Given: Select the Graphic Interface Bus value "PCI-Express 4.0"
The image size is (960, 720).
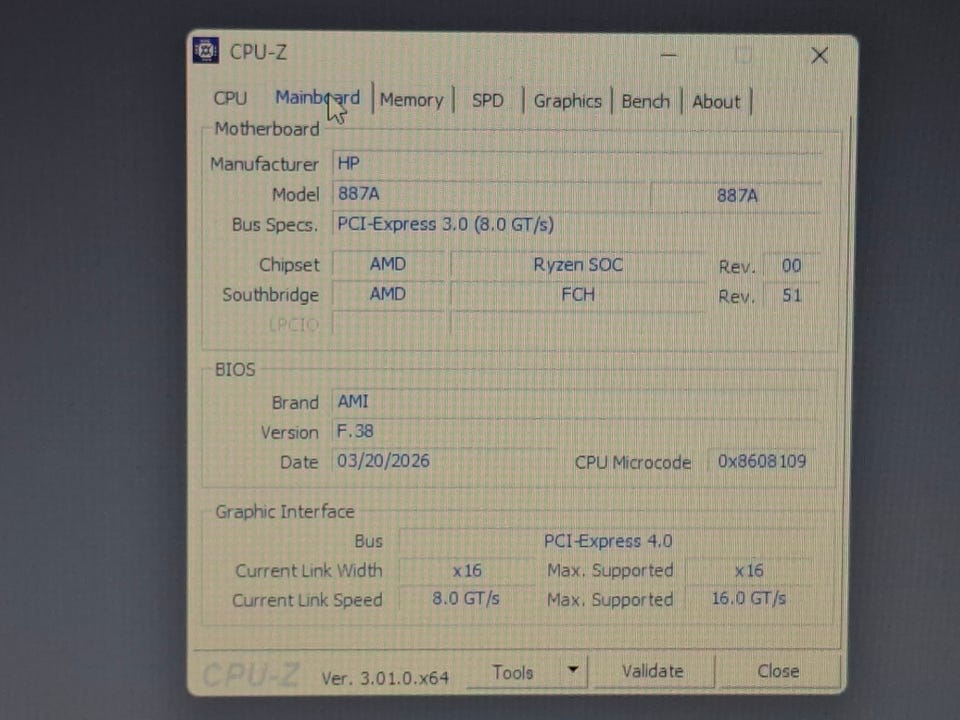Looking at the screenshot, I should 608,541.
